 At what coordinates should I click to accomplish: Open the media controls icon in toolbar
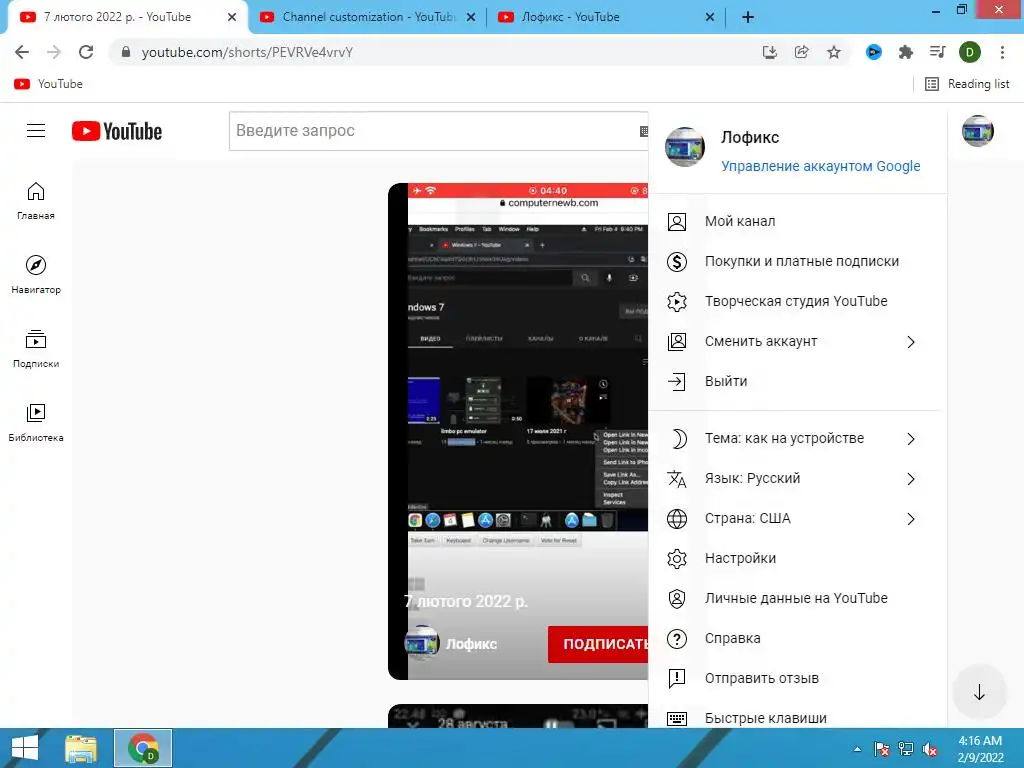point(938,52)
